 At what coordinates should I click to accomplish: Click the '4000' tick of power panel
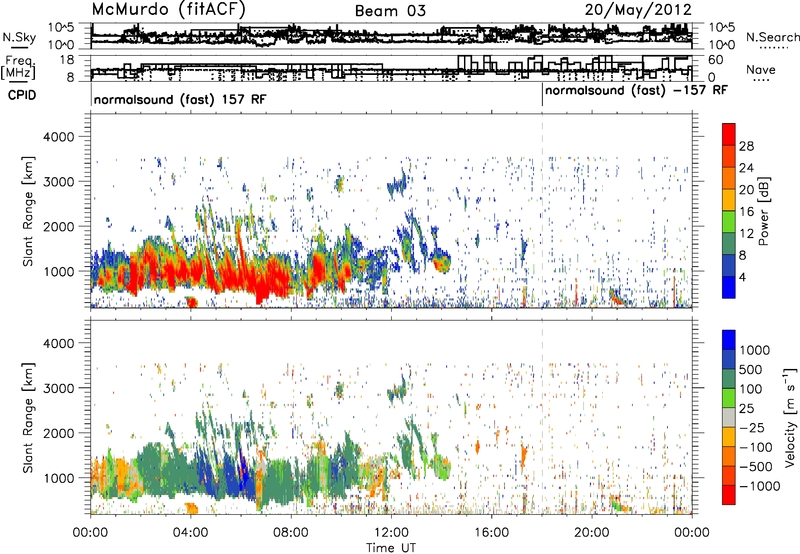[59, 137]
